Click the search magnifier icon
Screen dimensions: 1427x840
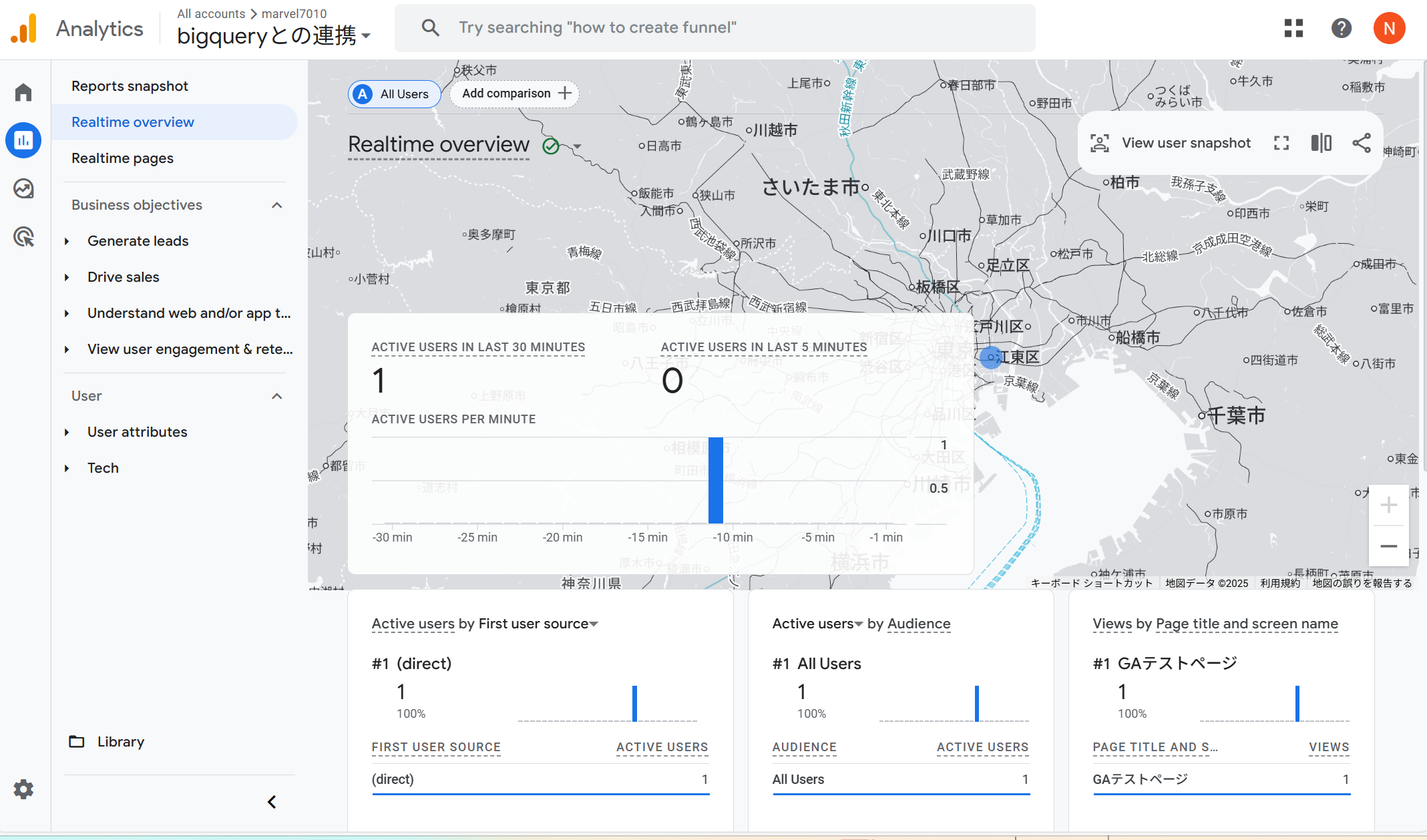431,27
